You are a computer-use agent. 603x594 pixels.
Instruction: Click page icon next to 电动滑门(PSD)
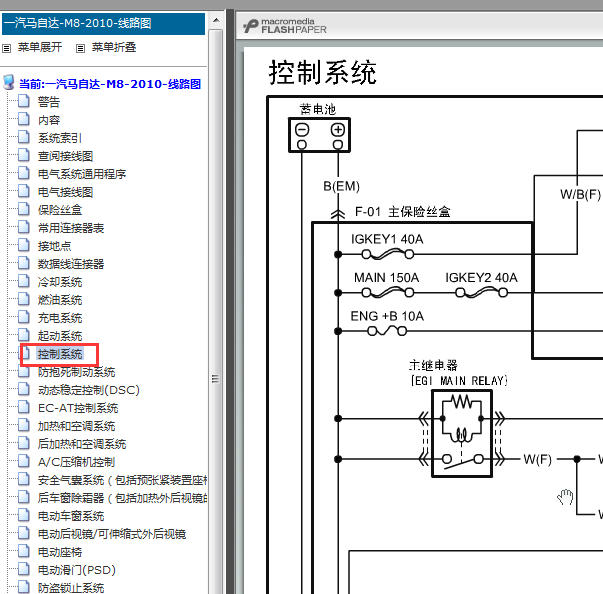pyautogui.click(x=24, y=569)
